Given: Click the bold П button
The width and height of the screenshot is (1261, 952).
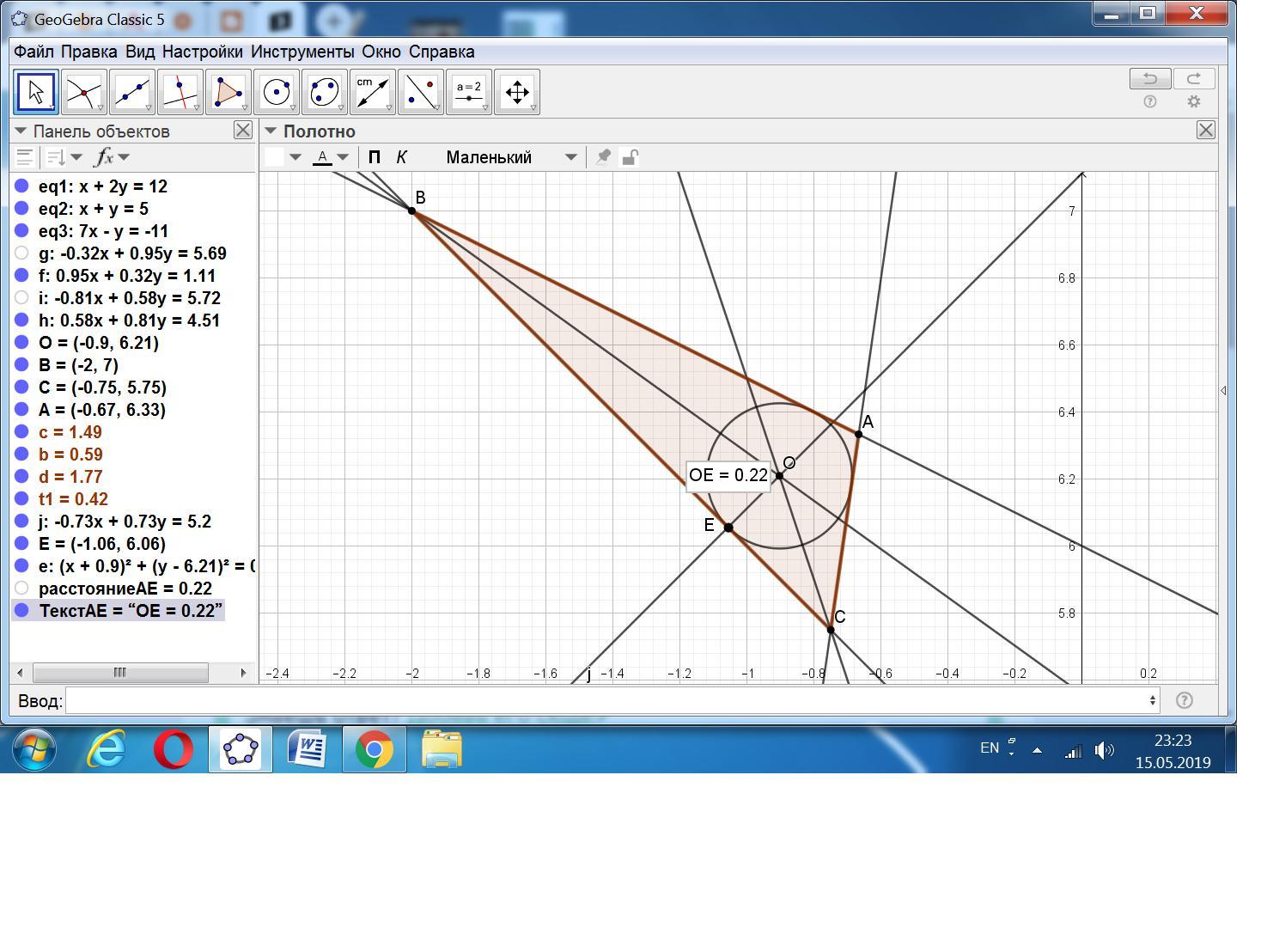Looking at the screenshot, I should (x=374, y=157).
